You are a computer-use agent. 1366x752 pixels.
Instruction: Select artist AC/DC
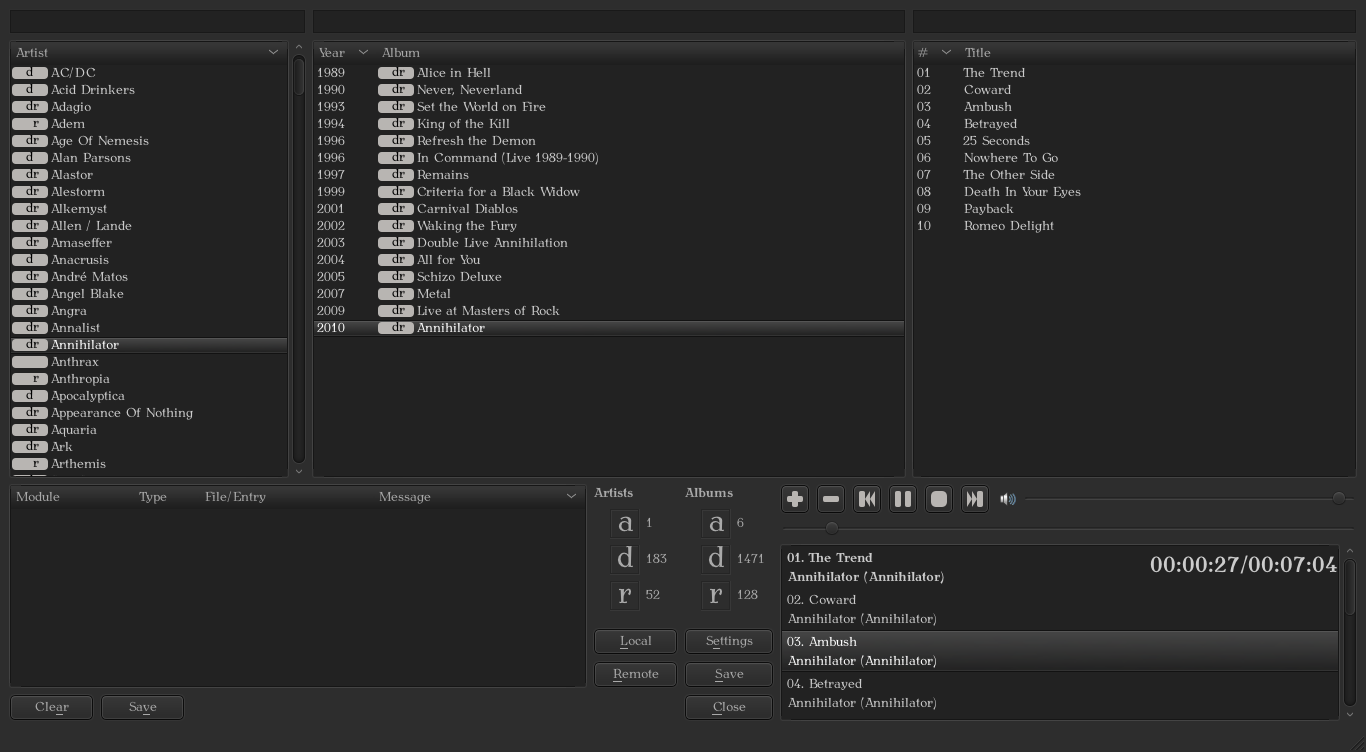click(x=149, y=72)
